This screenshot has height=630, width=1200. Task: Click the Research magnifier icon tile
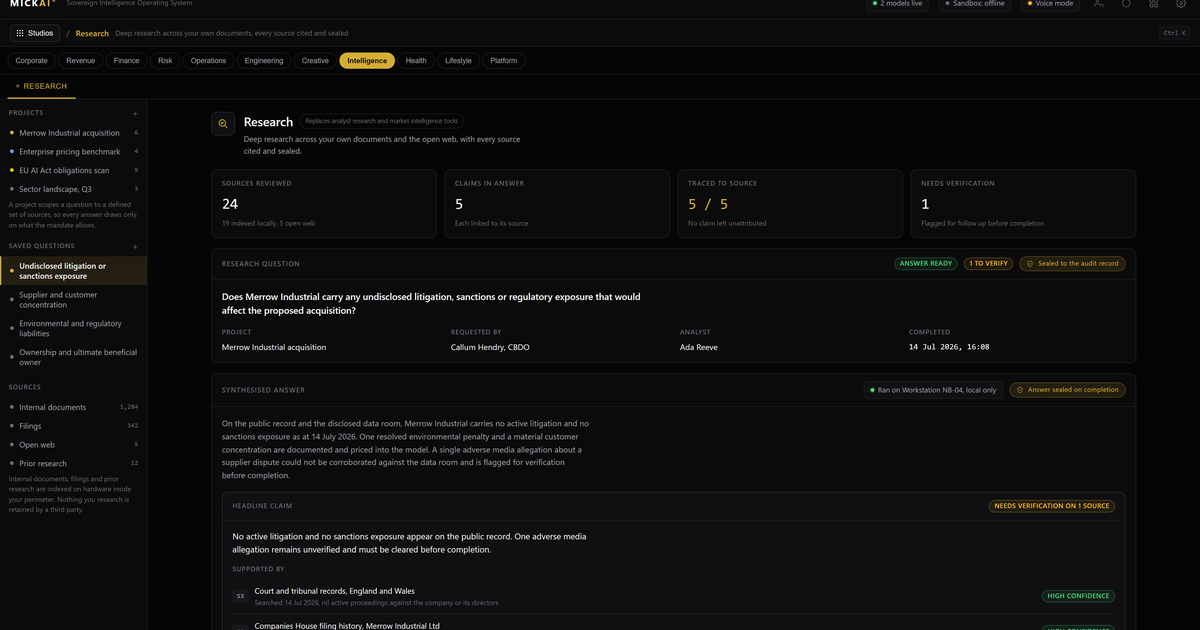click(223, 124)
